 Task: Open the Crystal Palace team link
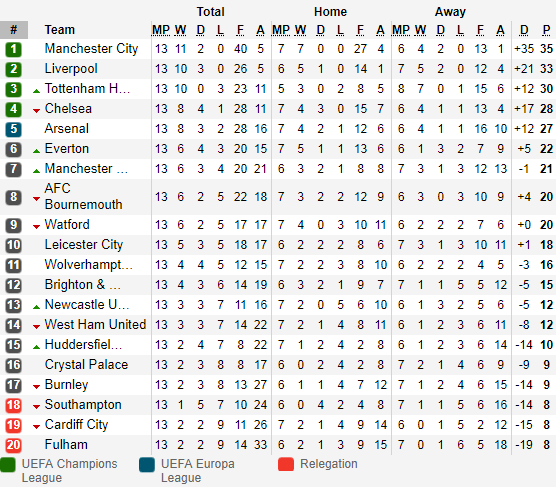(86, 365)
